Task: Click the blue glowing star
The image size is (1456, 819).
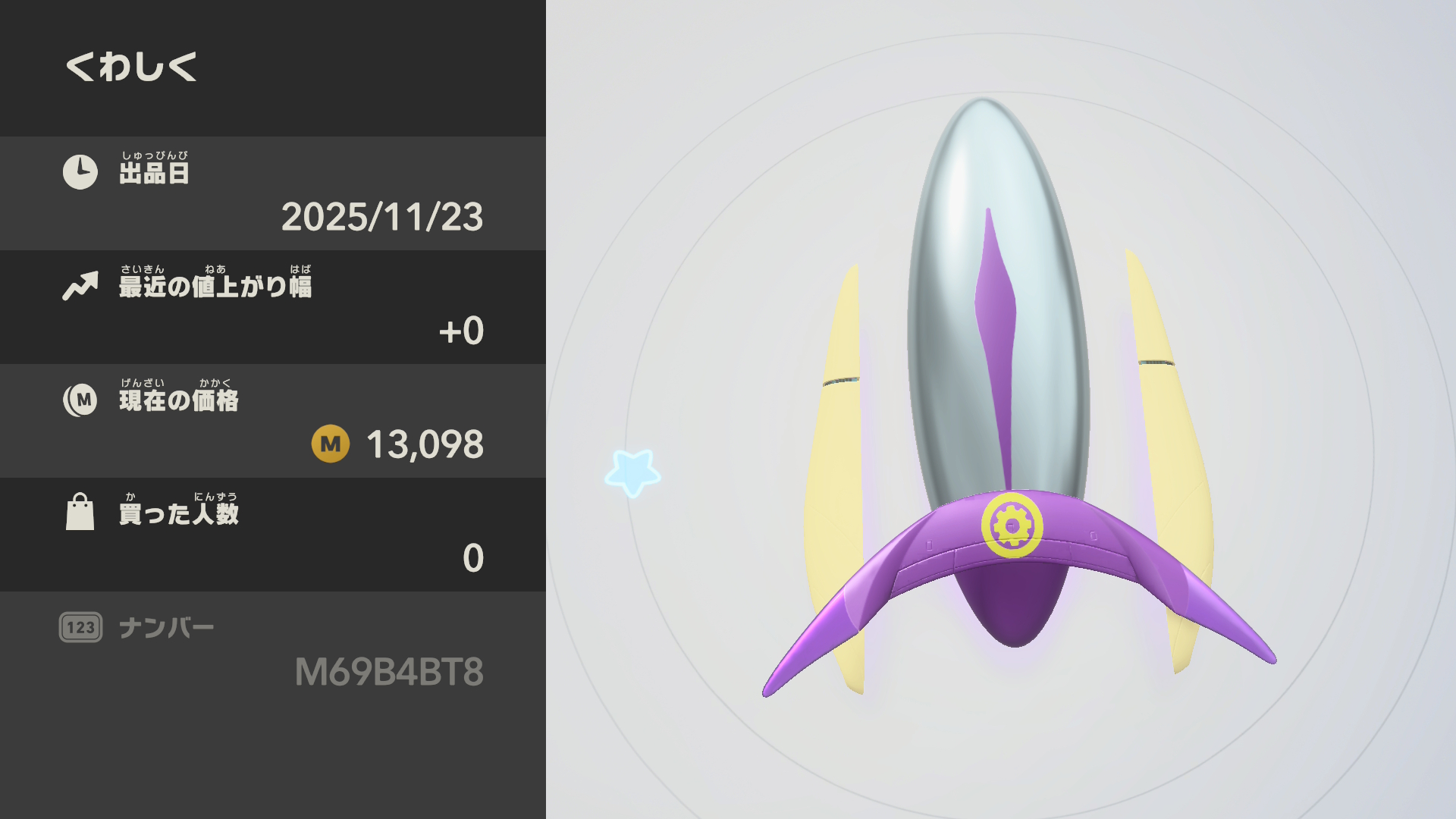Action: 632,472
